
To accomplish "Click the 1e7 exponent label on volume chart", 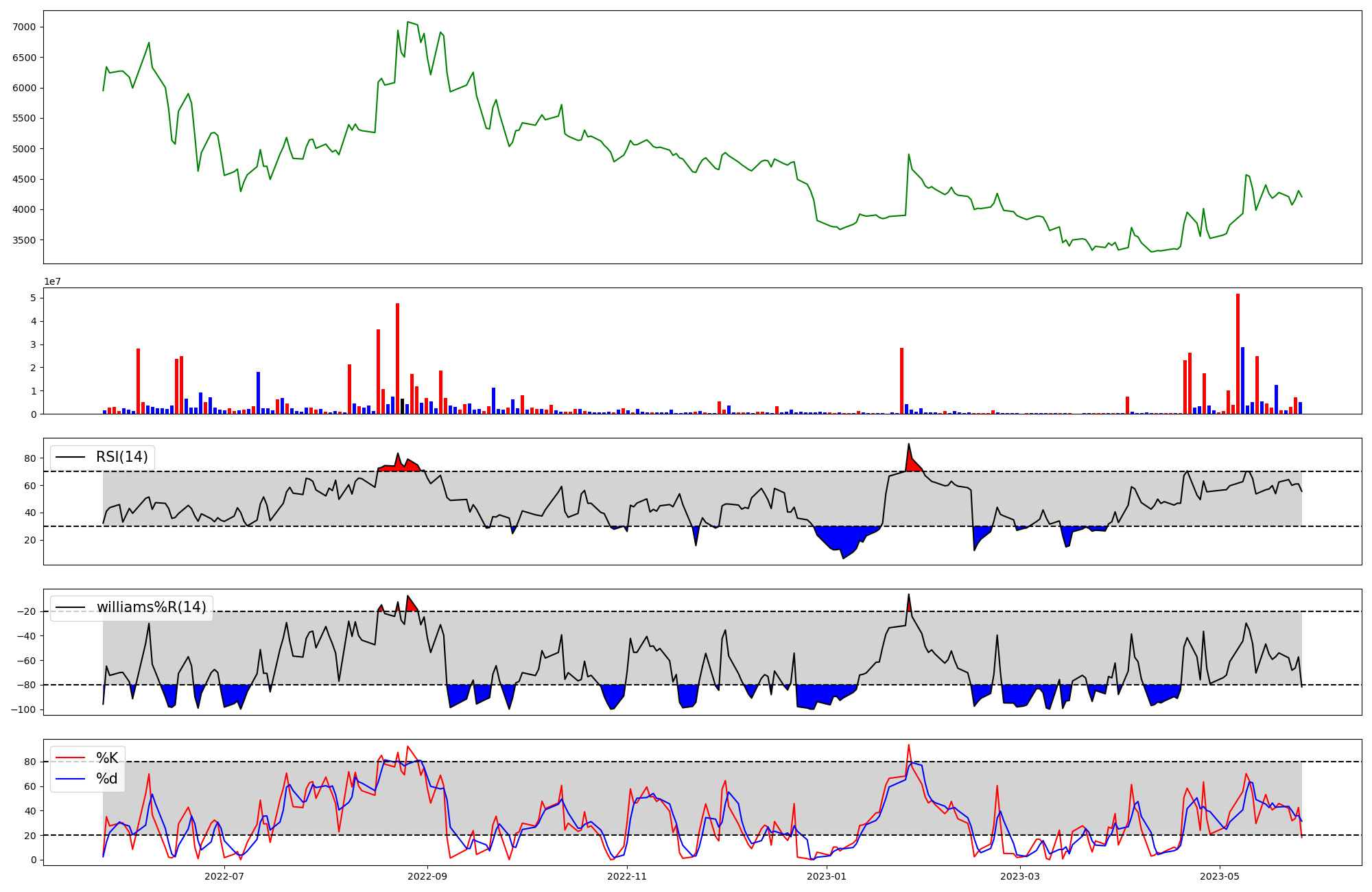I will coord(54,282).
